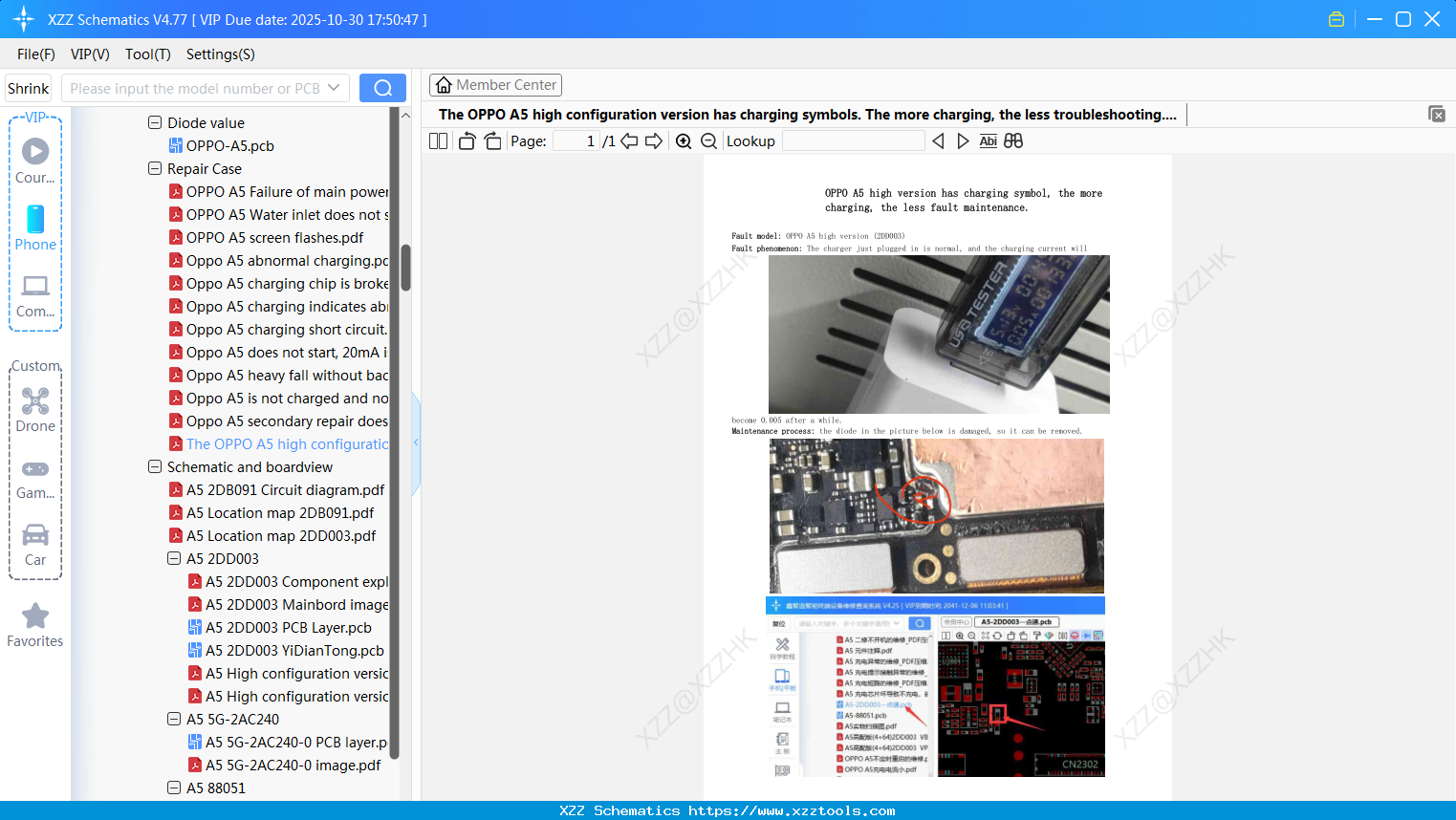Collapse the Repair Case tree node
Screen dimensions: 1456x820
tap(155, 169)
